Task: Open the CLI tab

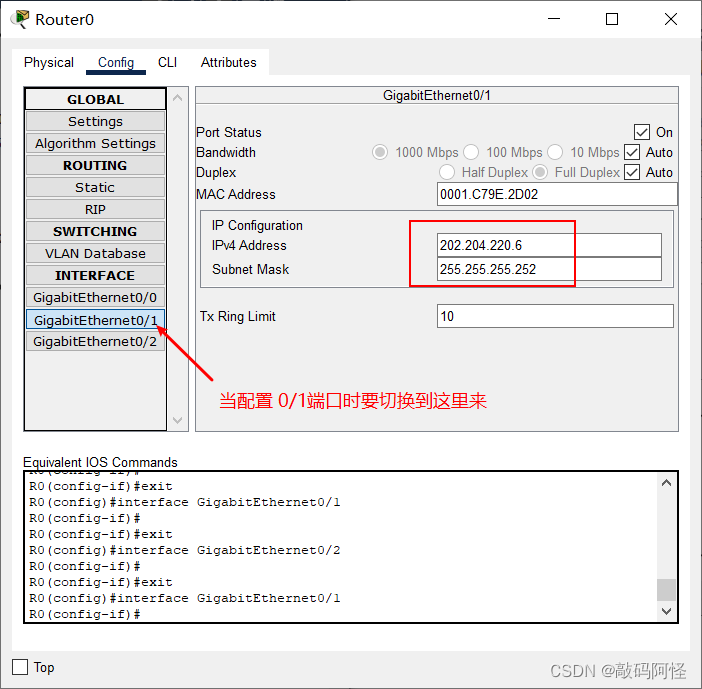Action: pyautogui.click(x=167, y=62)
